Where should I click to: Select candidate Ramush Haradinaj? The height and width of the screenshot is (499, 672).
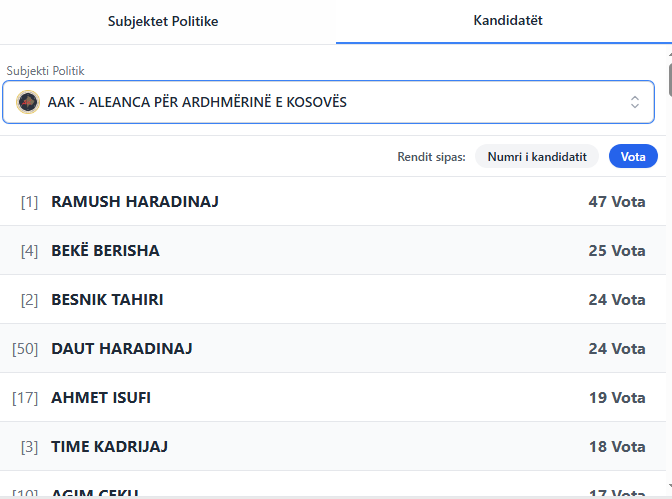pos(135,201)
